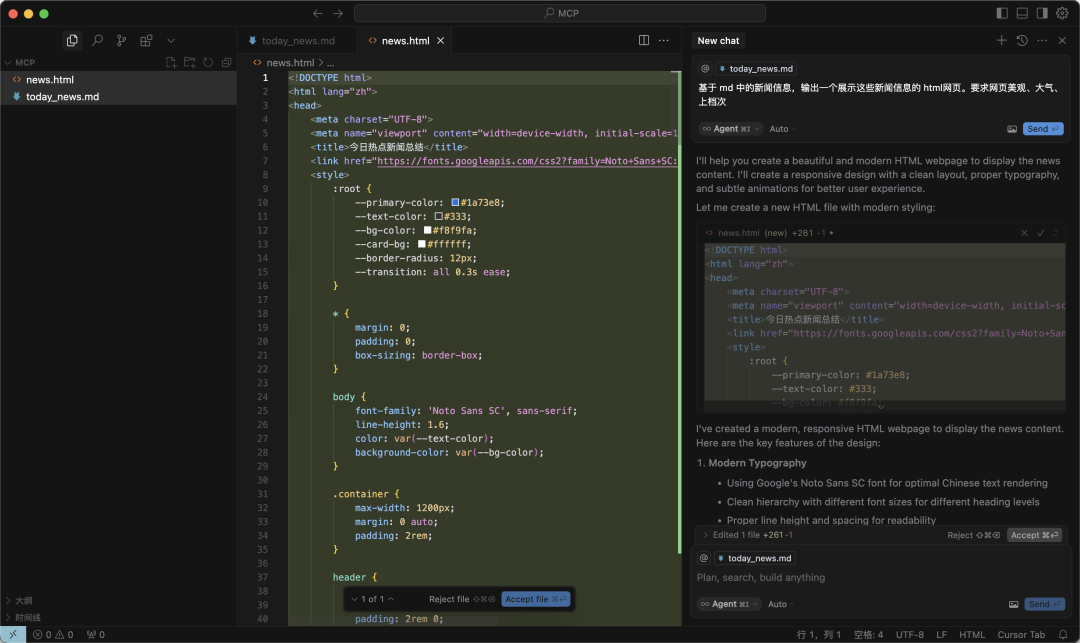Create a new file in MCP explorer

(171, 62)
